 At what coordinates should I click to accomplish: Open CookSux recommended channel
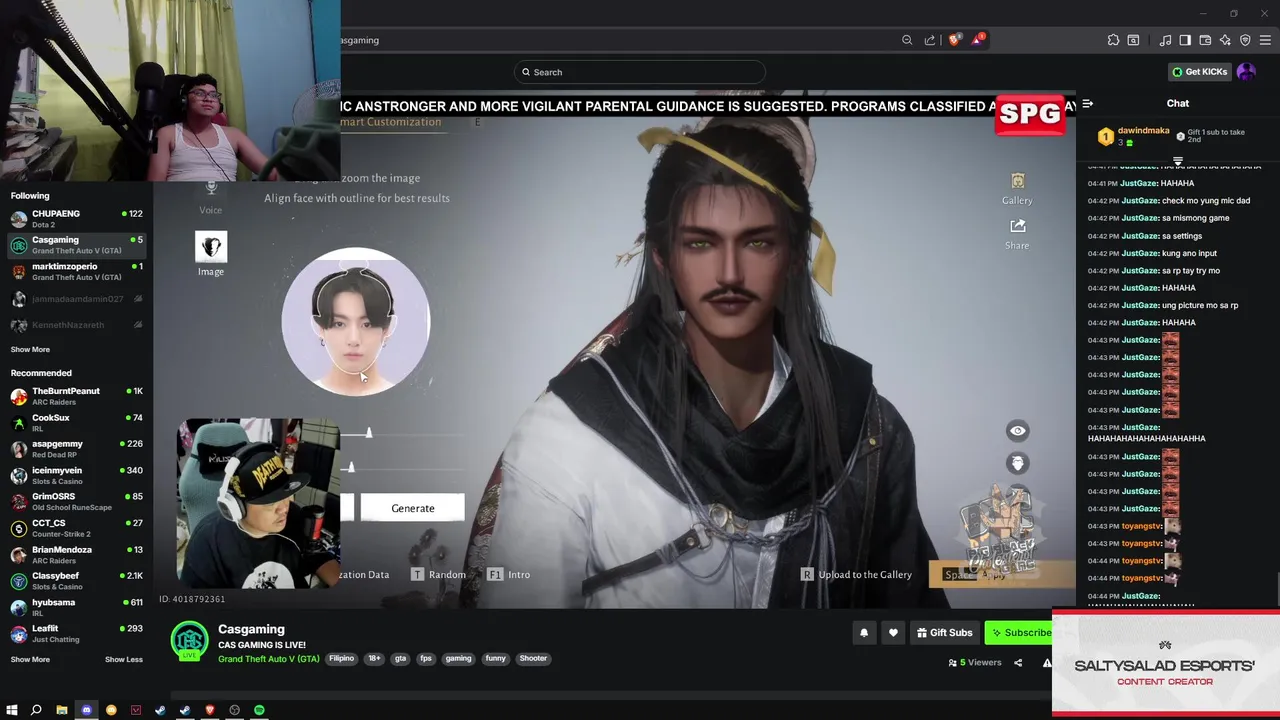(x=76, y=422)
